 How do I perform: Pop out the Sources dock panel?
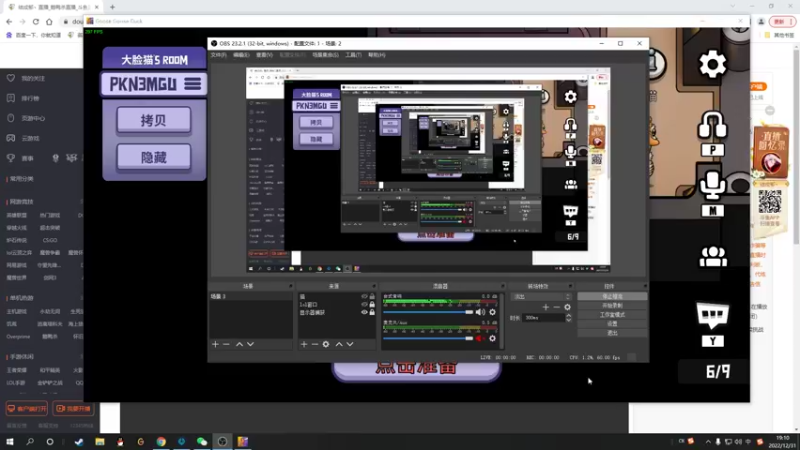(373, 286)
